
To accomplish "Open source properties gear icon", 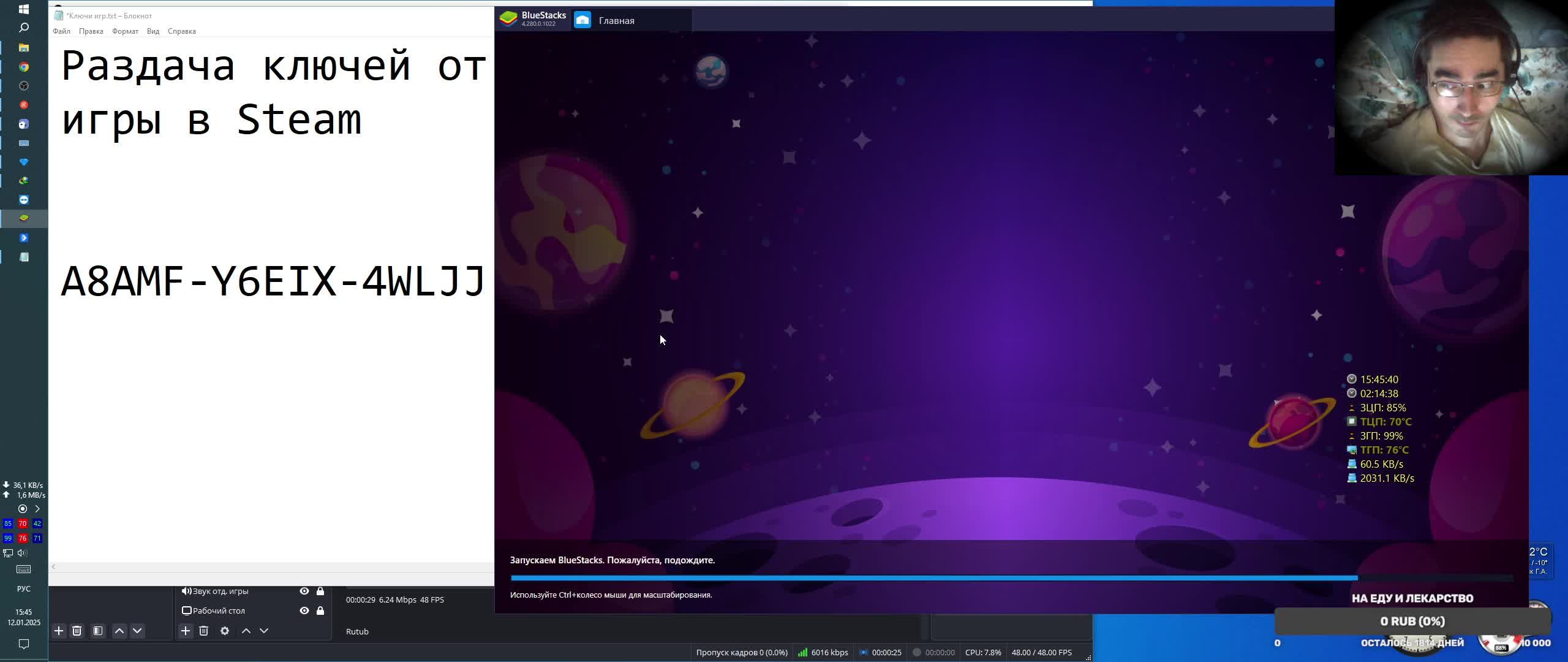I will coord(225,631).
